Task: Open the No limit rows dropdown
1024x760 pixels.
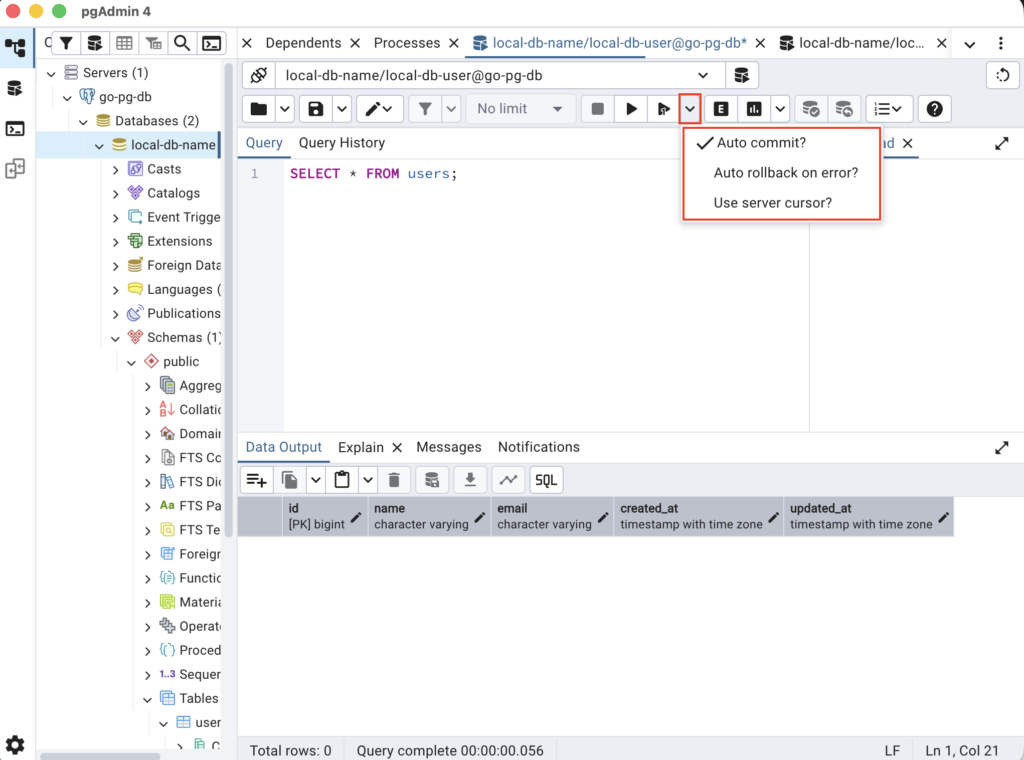Action: point(520,109)
